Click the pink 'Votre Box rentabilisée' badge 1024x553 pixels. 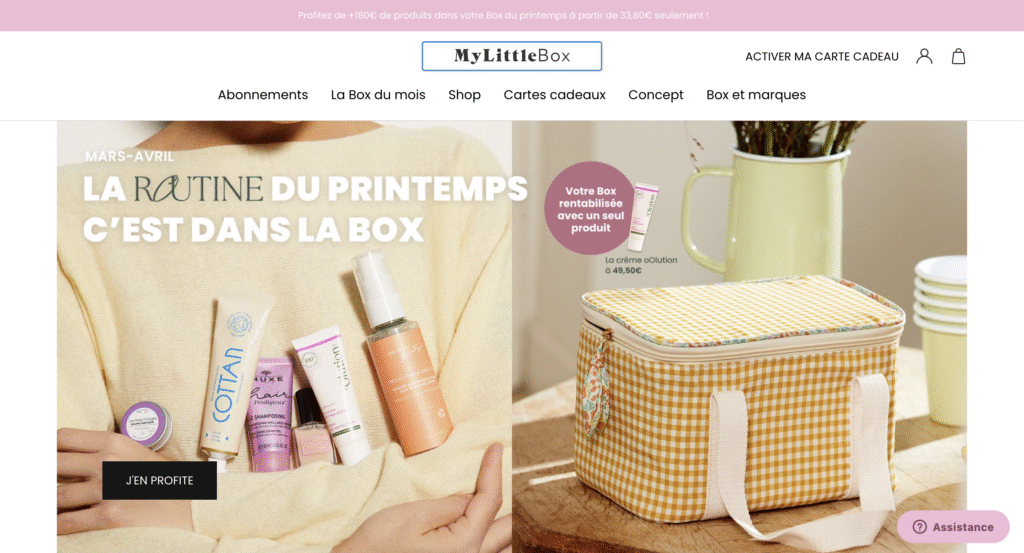590,209
